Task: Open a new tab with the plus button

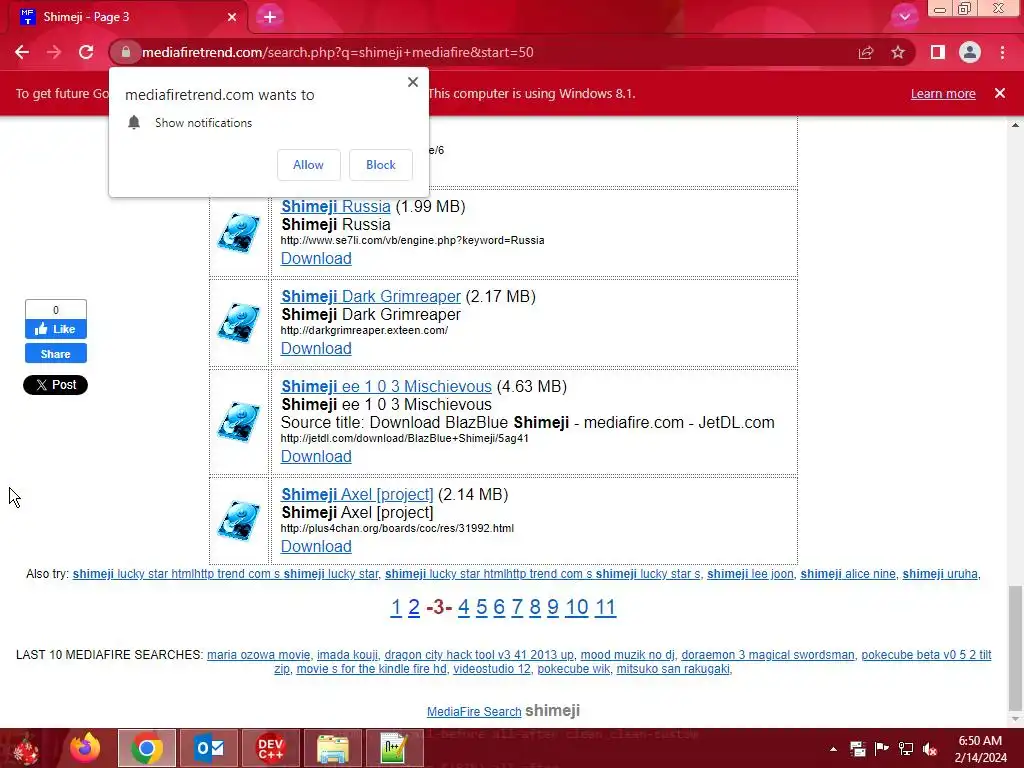Action: [270, 17]
